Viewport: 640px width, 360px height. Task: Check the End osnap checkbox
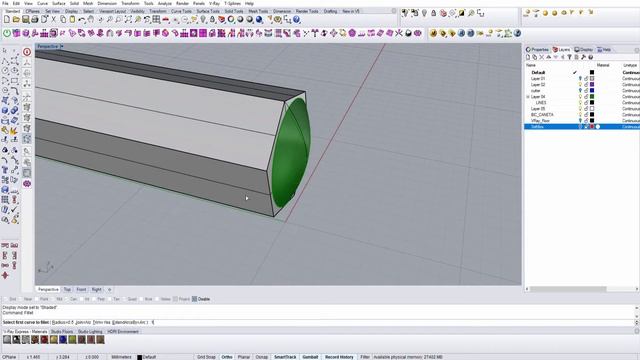coord(6,299)
